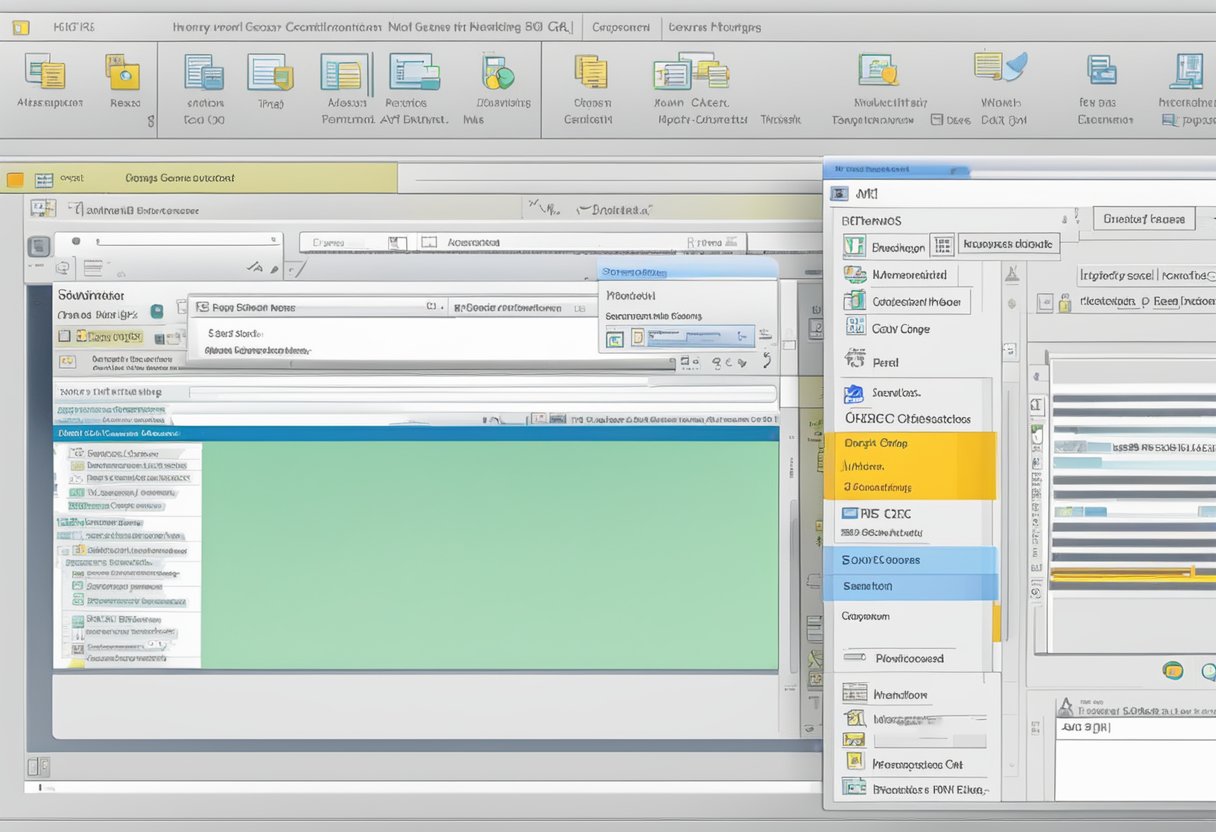Click the yellow Adoson Permumi ribbon icon

tap(344, 75)
